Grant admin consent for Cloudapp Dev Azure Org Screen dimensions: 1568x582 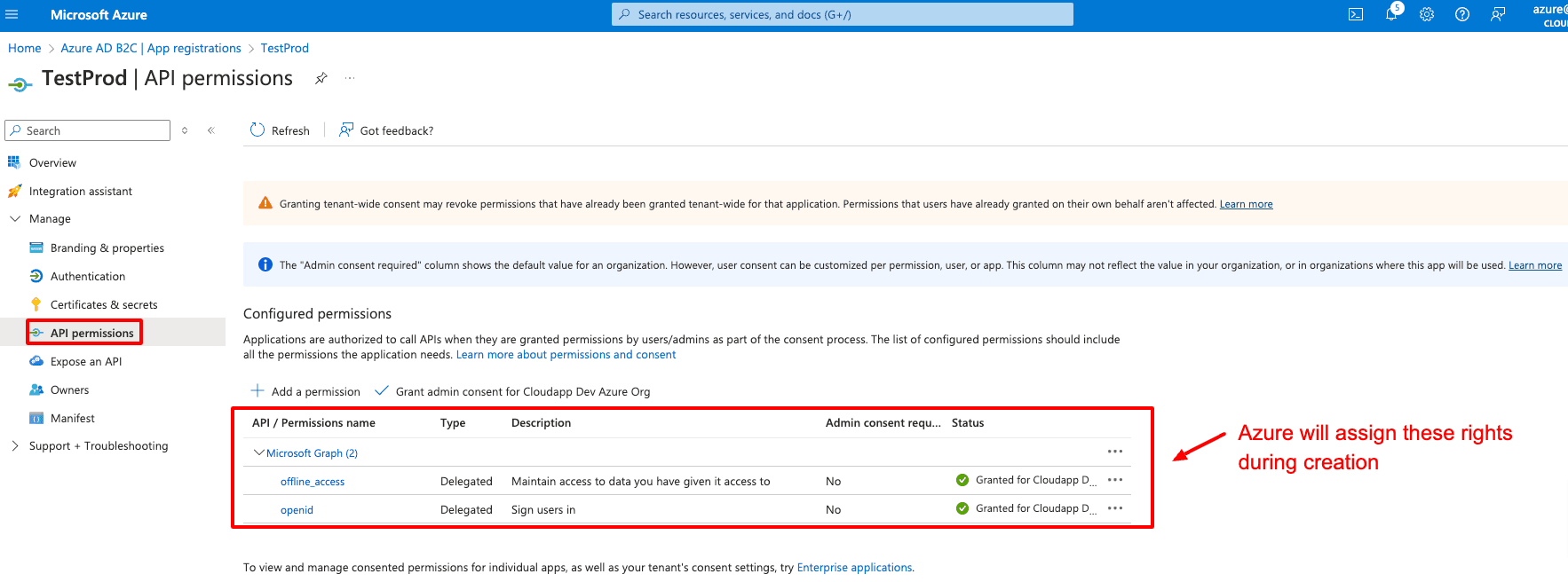click(513, 391)
